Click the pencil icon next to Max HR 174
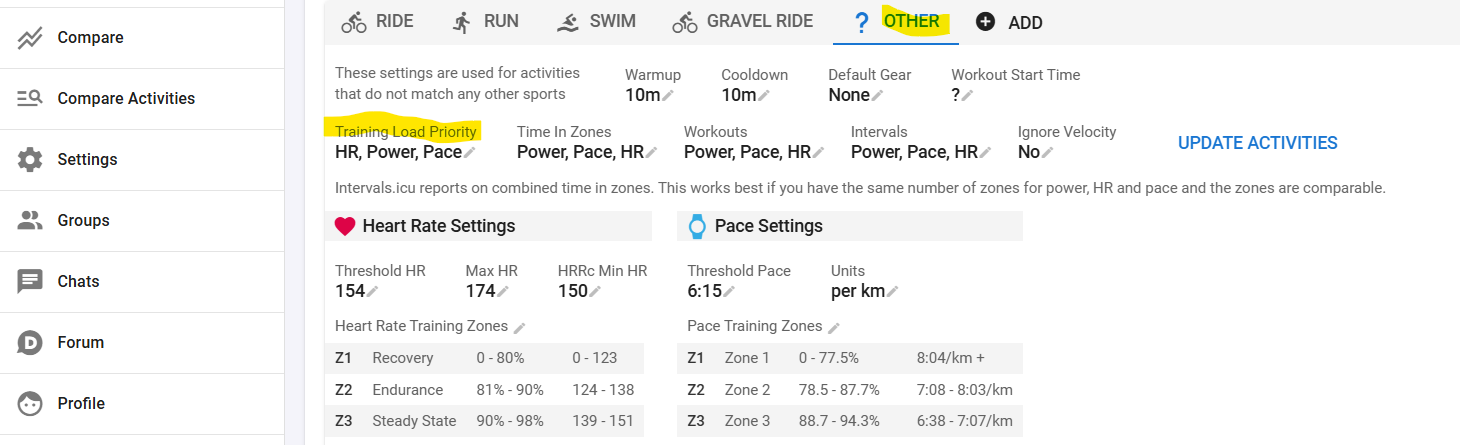 (x=503, y=292)
